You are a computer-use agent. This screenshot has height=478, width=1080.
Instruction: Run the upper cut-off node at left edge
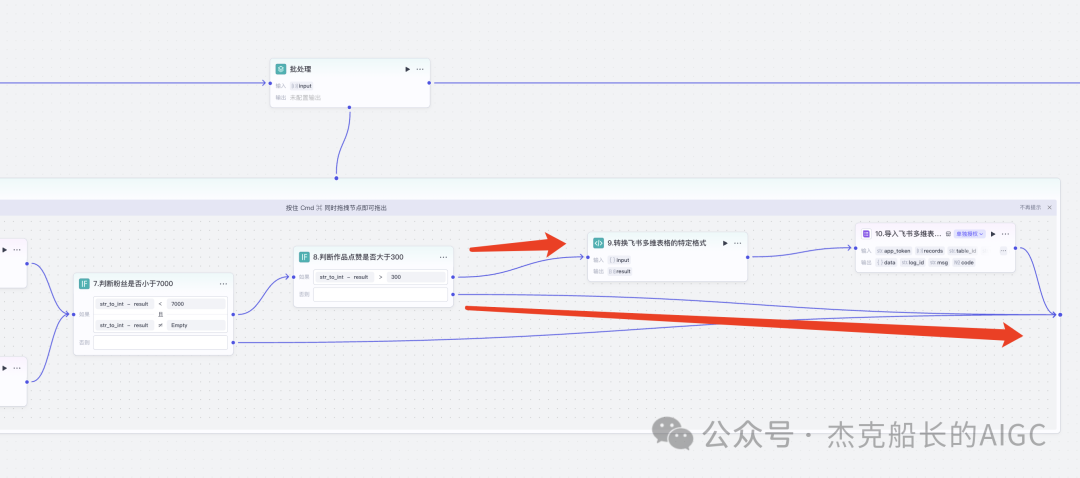[x=4, y=250]
